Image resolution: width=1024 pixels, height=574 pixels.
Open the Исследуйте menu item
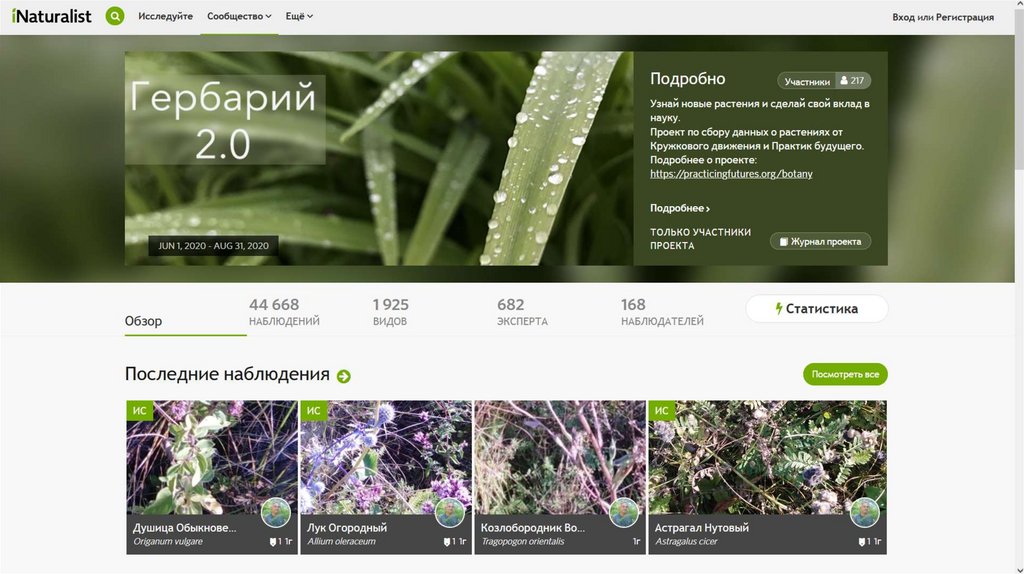click(x=165, y=16)
